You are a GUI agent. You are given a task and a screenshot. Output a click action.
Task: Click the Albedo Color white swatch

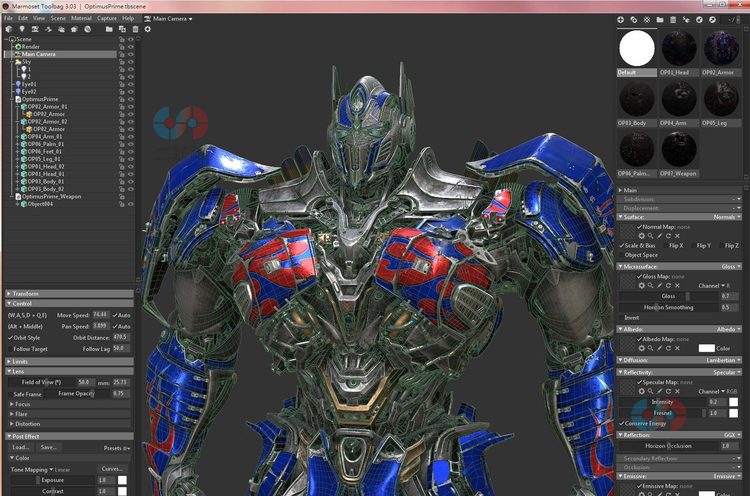point(706,348)
